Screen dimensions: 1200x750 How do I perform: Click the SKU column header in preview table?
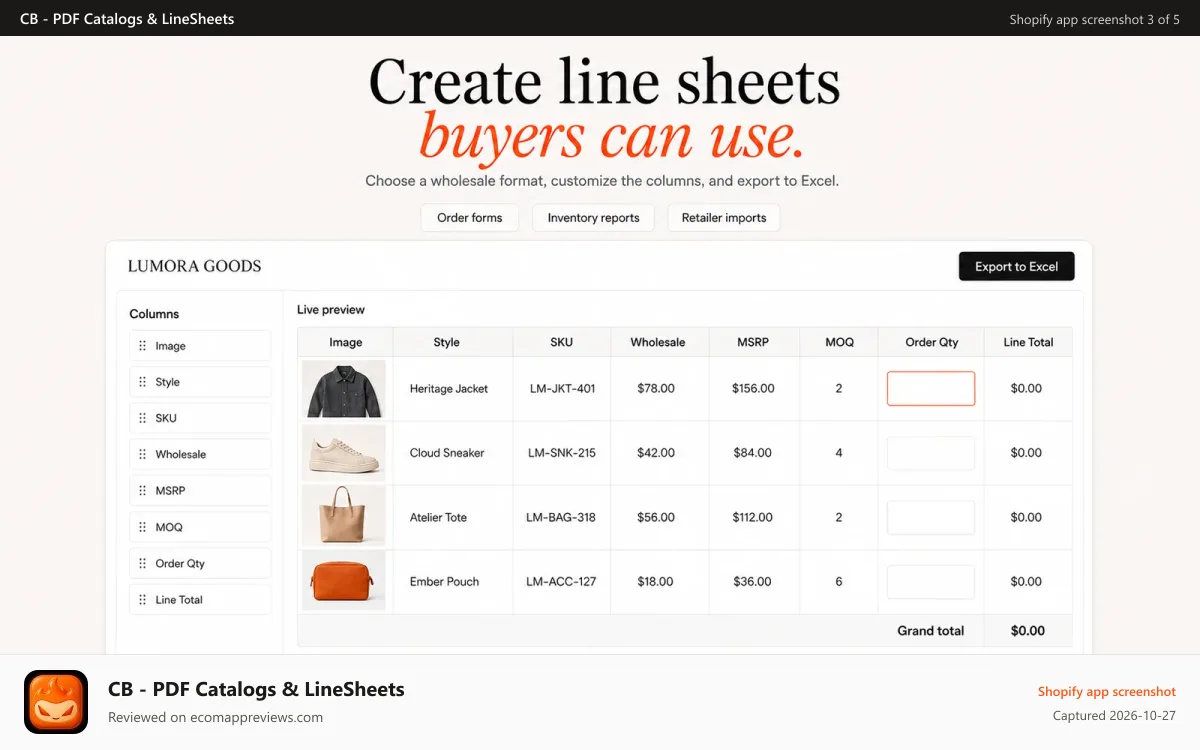pyautogui.click(x=562, y=342)
